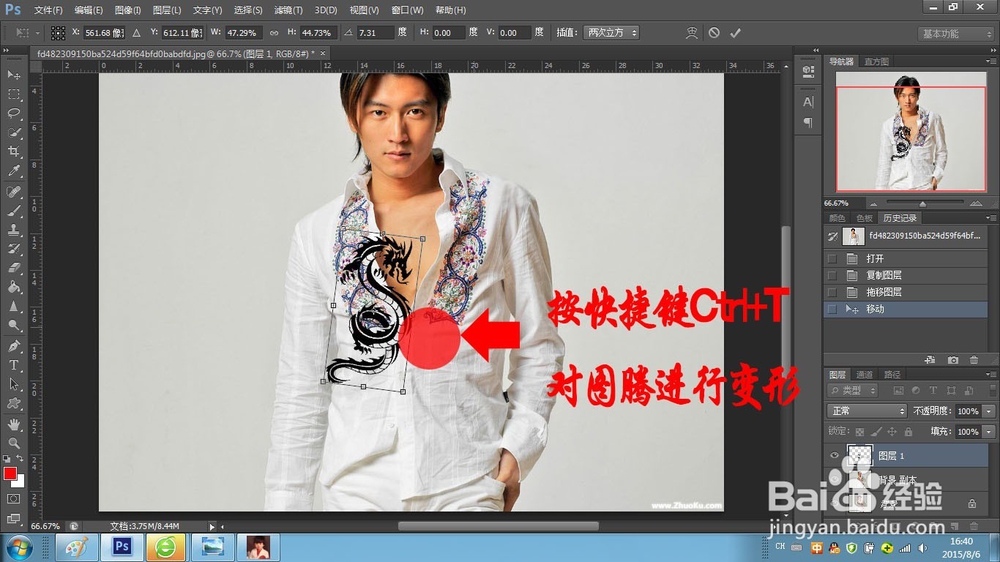Screen dimensions: 1000x562
Task: Open the 基本功能 workspace dropdown
Action: point(955,33)
